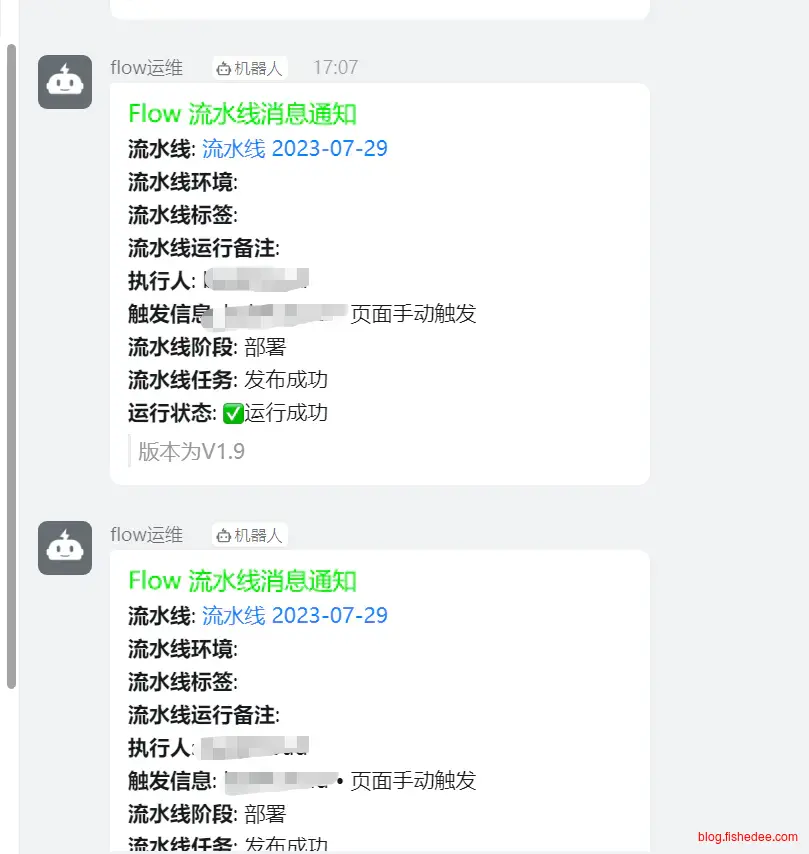Click sender name flow运维 on the lower message
This screenshot has width=809, height=854.
pyautogui.click(x=146, y=535)
